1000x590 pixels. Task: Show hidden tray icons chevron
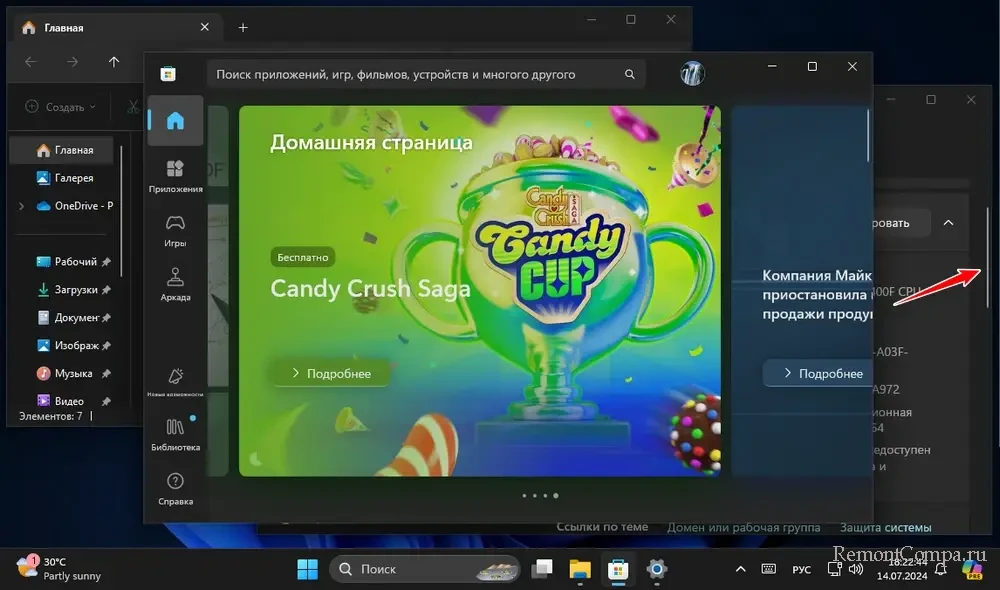tap(740, 569)
